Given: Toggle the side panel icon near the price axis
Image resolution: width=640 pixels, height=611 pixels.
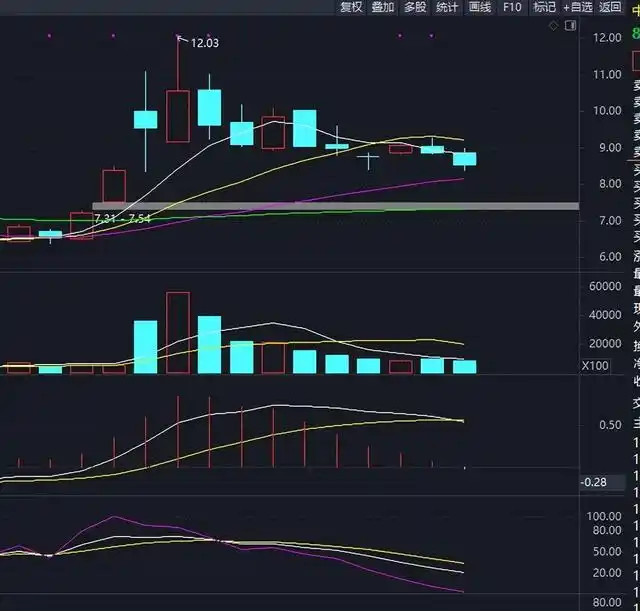Looking at the screenshot, I should [572, 27].
